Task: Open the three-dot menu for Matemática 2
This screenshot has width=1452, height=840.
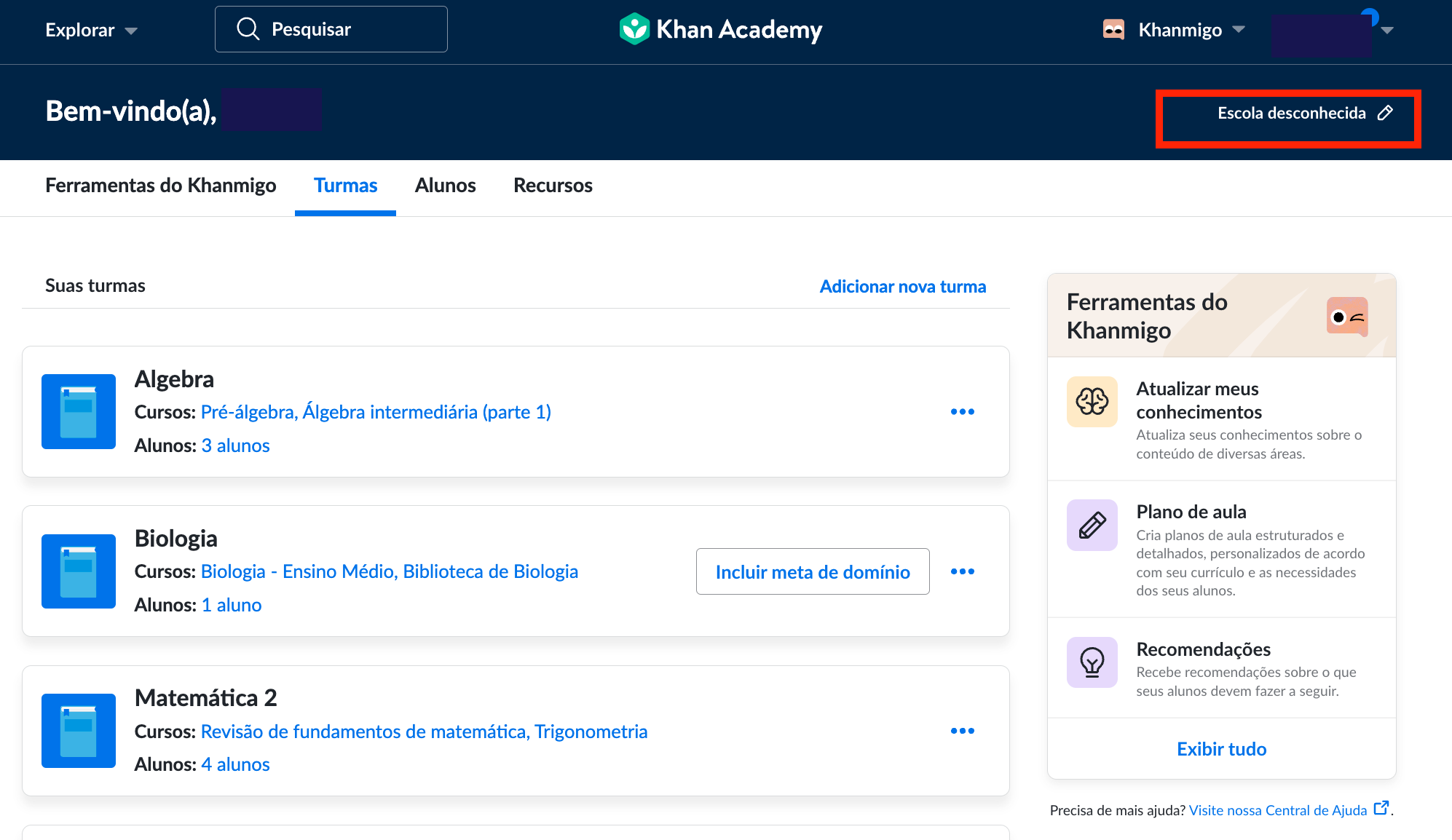Action: tap(963, 731)
